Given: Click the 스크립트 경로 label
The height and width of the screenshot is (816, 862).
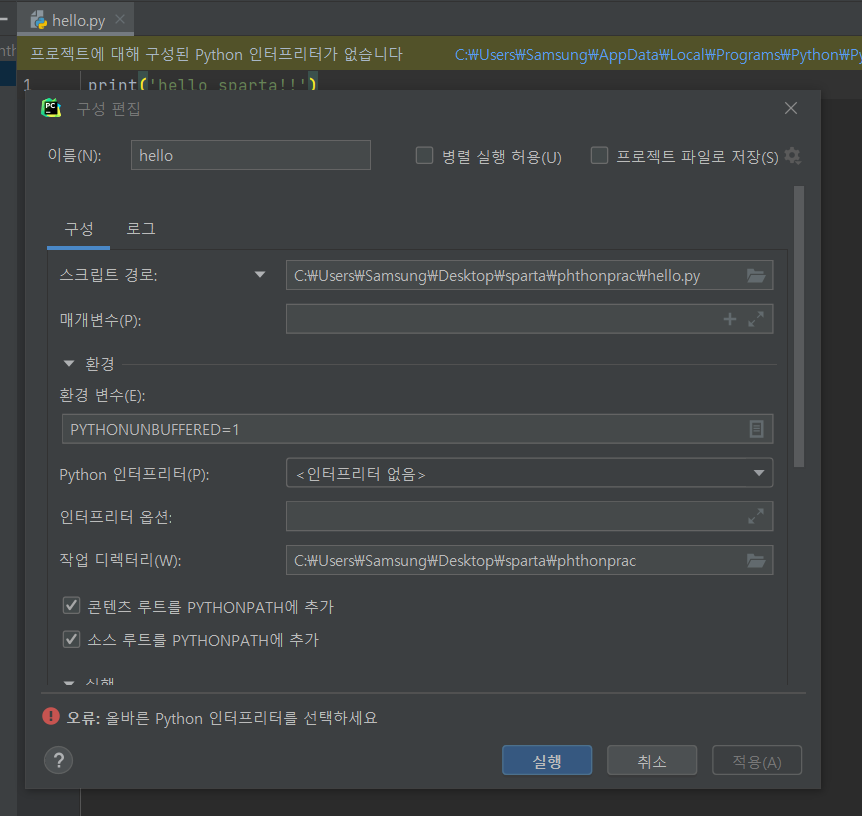Looking at the screenshot, I should click(x=108, y=274).
